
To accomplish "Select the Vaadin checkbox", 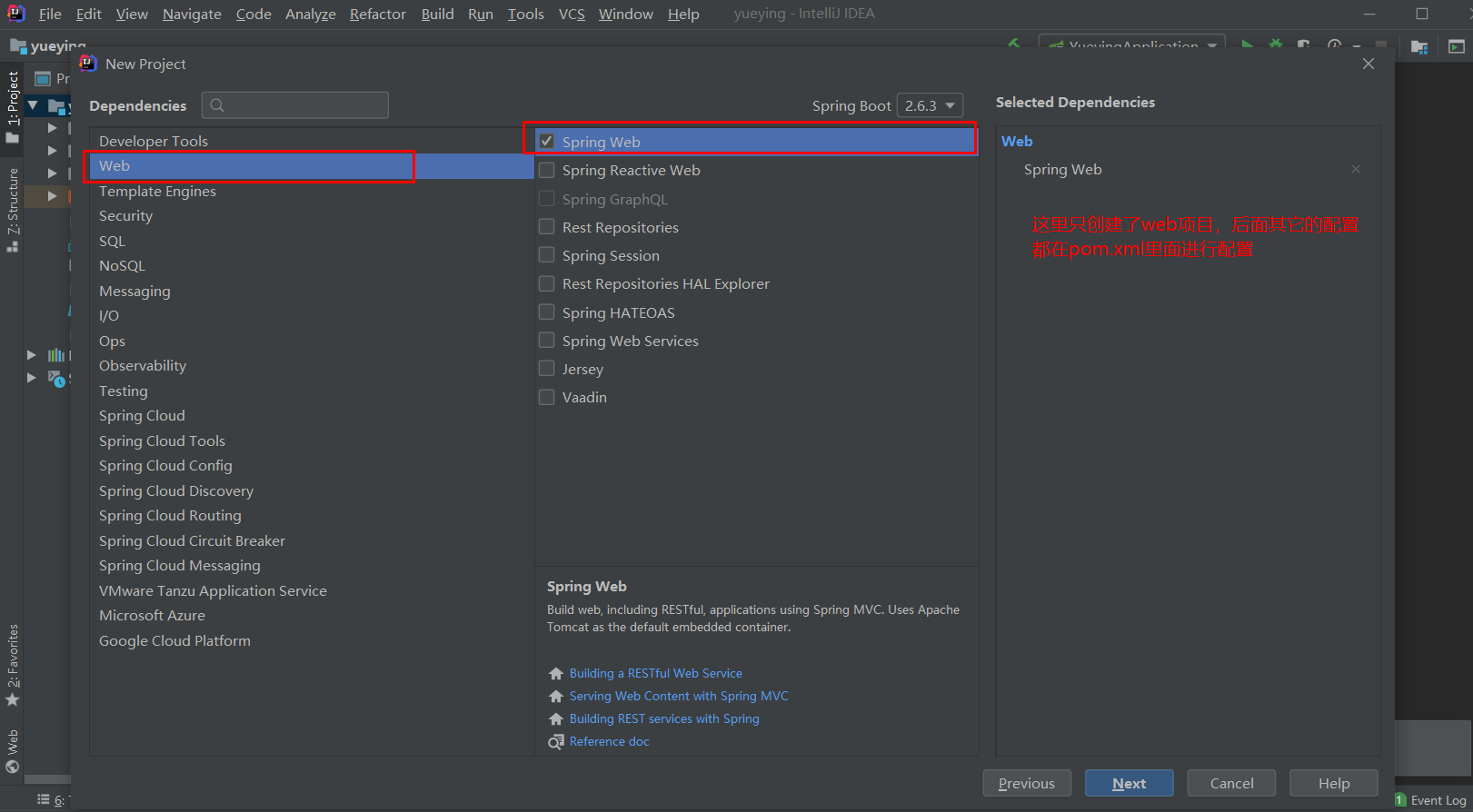I will (547, 397).
